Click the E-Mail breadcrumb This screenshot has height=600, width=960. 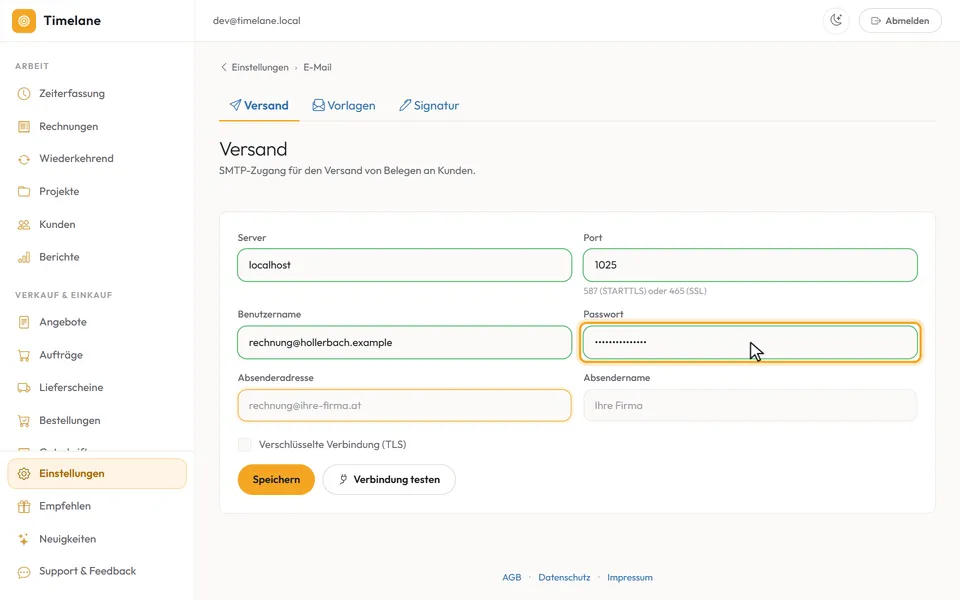(x=317, y=67)
